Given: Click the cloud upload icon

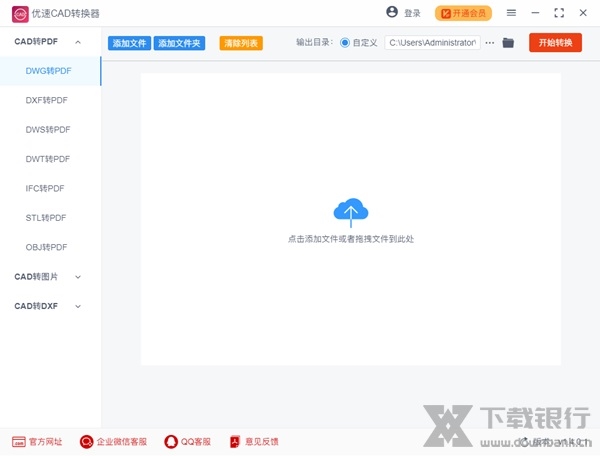Looking at the screenshot, I should pos(351,212).
